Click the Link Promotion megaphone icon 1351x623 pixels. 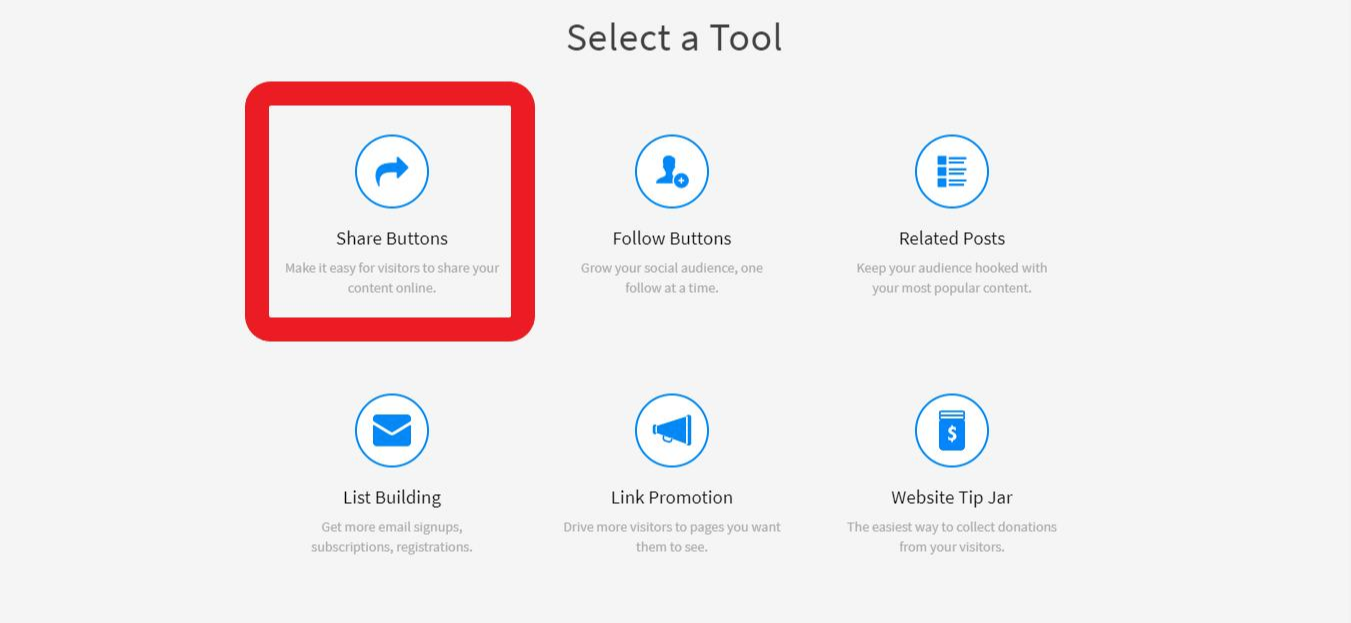coord(672,431)
